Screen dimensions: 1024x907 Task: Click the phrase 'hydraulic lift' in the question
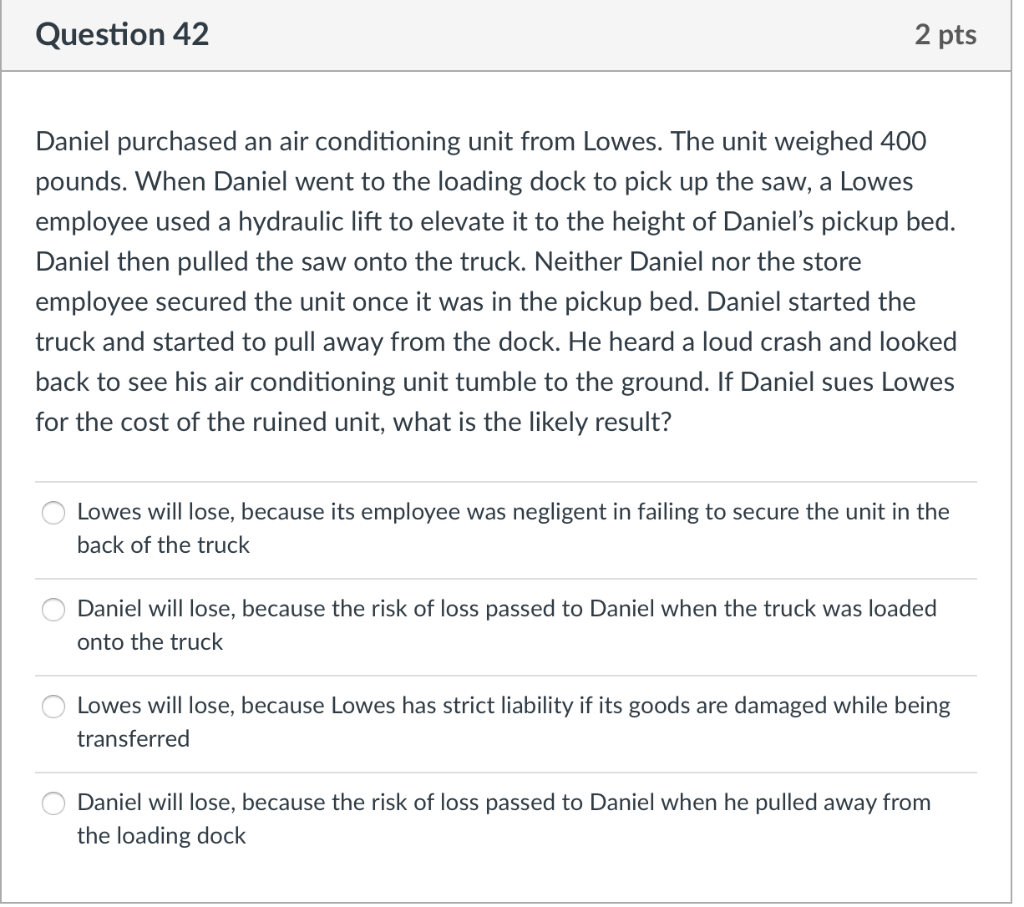tap(307, 222)
